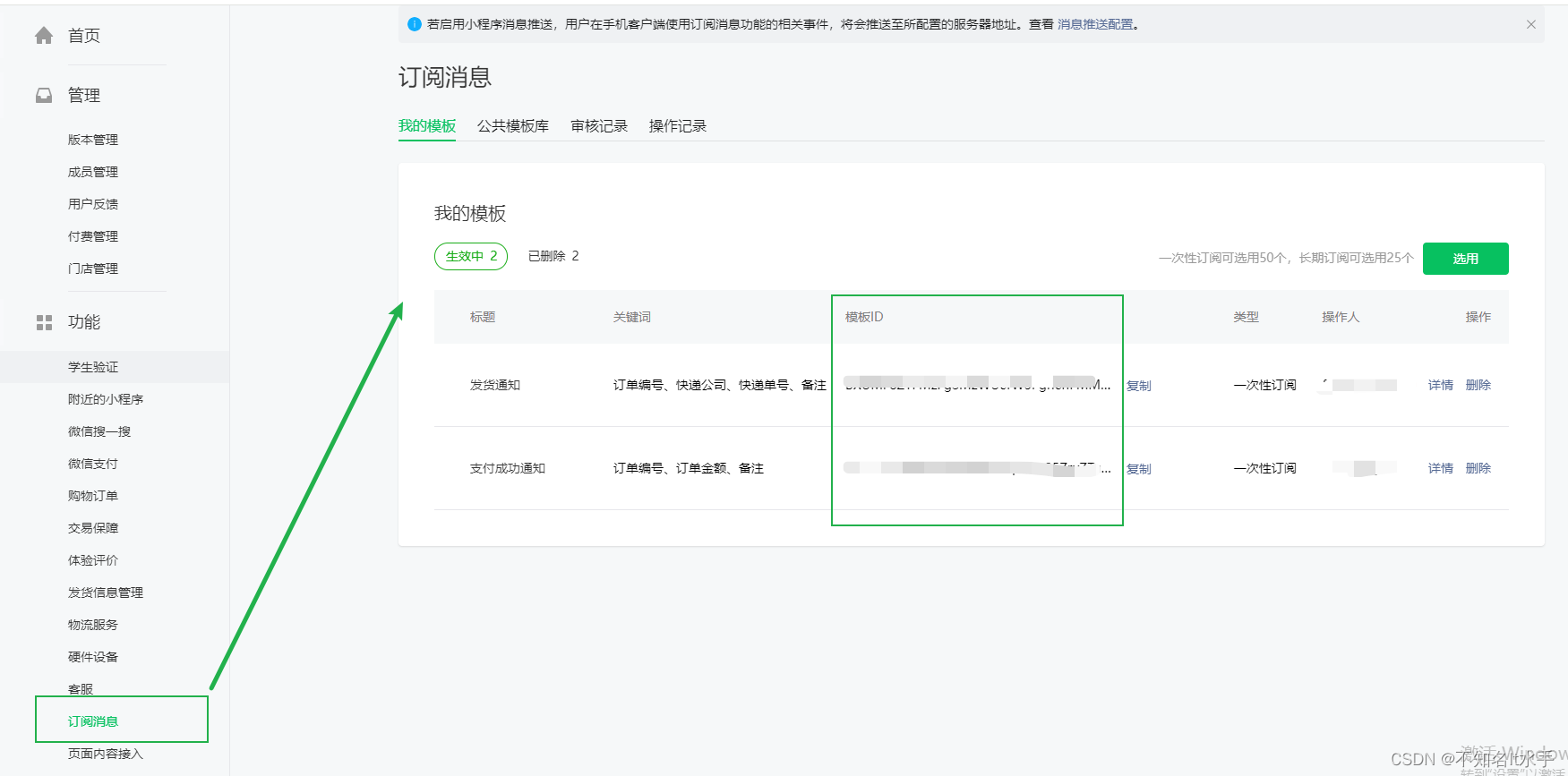Image resolution: width=1568 pixels, height=776 pixels.
Task: Open 交易保障 in sidebar
Action: coord(93,528)
